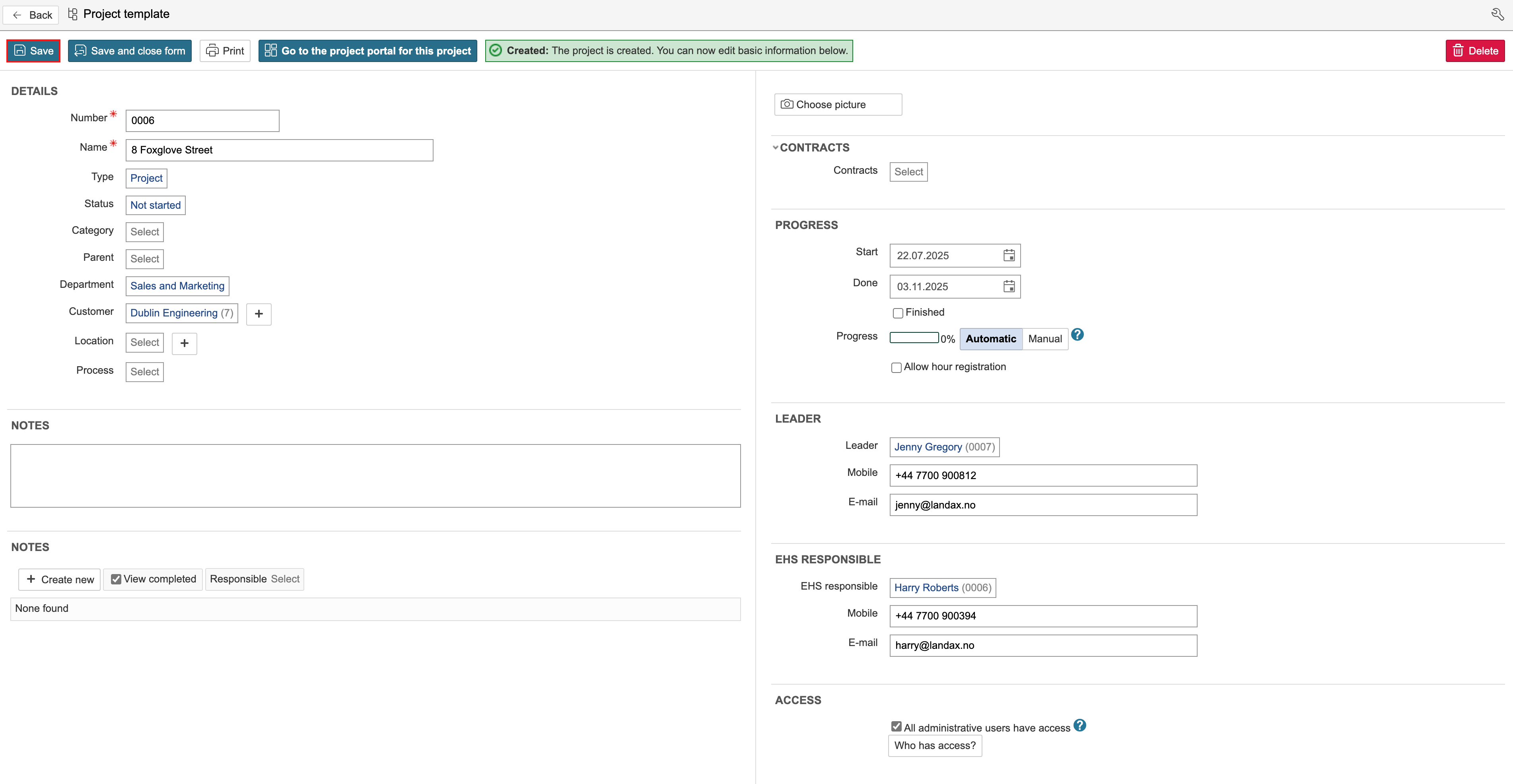
Task: Click the progress bar indicator
Action: (x=914, y=338)
